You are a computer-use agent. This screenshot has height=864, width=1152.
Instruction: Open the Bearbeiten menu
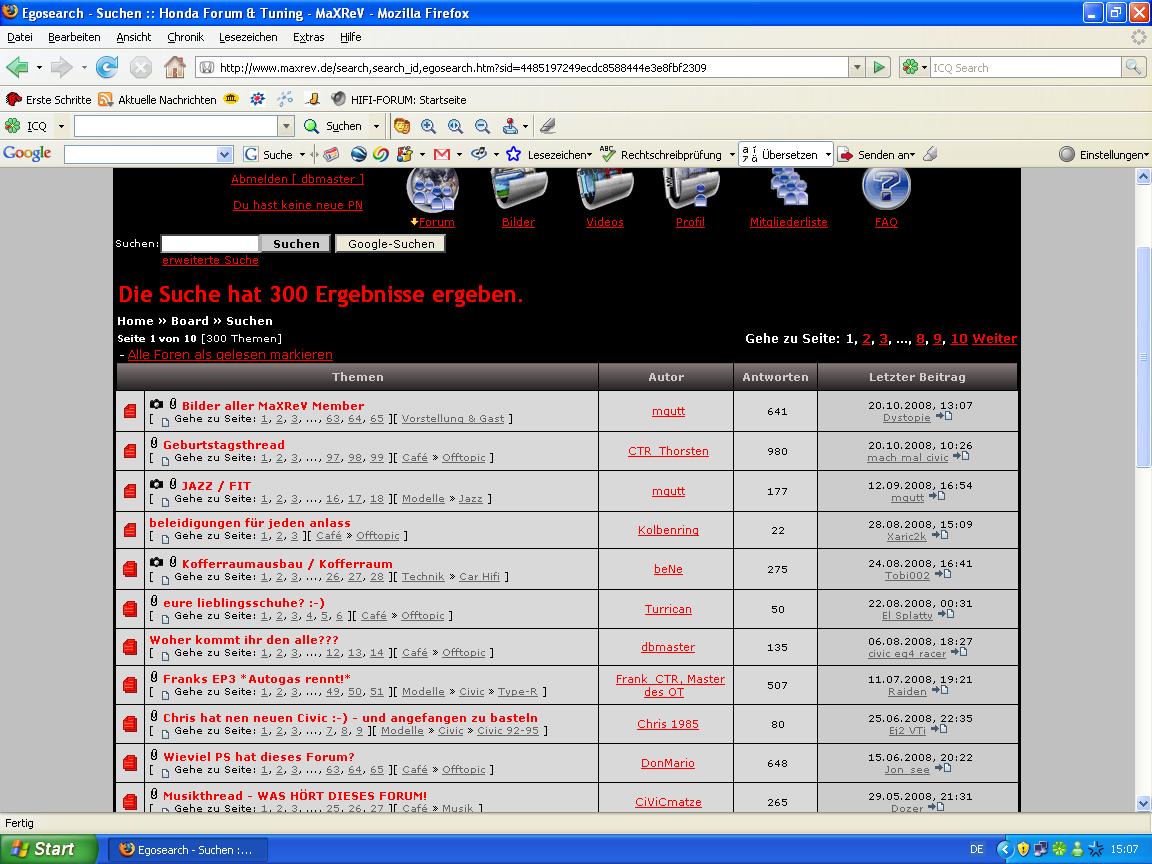pyautogui.click(x=74, y=37)
